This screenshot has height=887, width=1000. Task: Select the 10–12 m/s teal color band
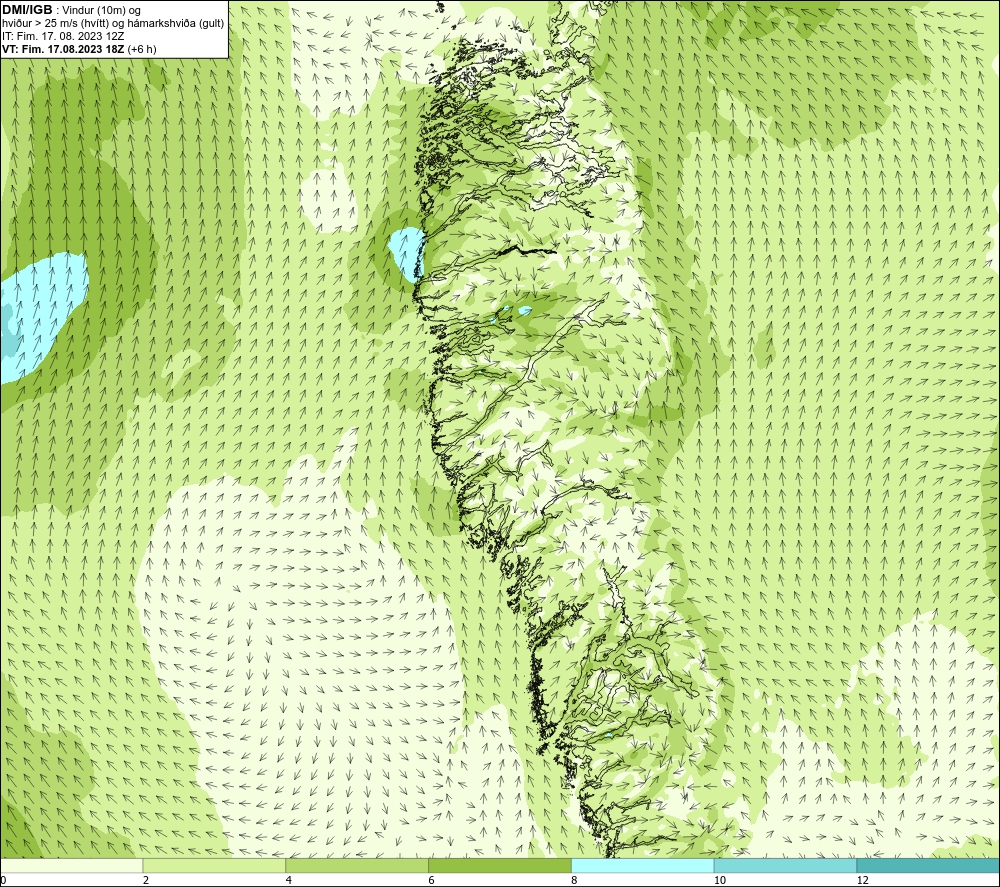click(x=786, y=865)
